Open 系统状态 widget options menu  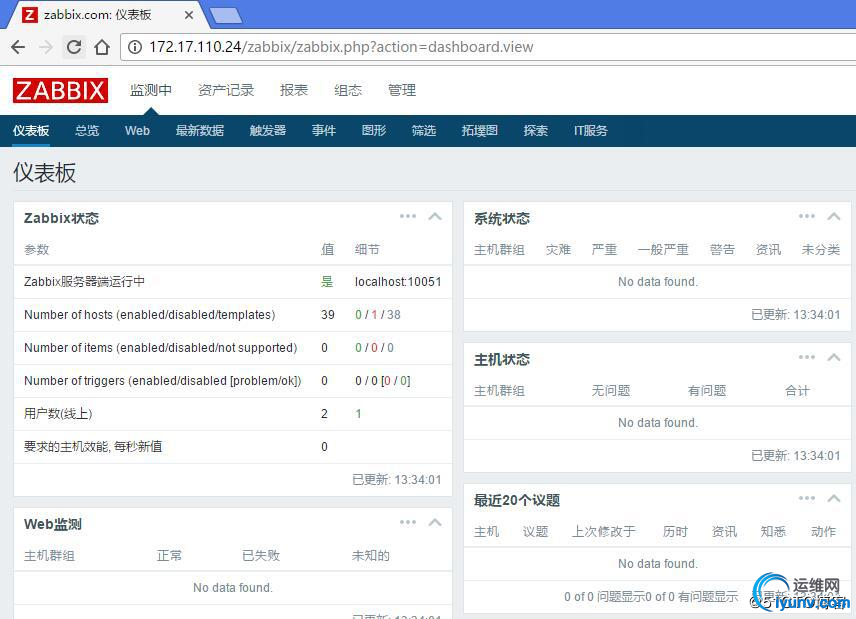coord(807,217)
